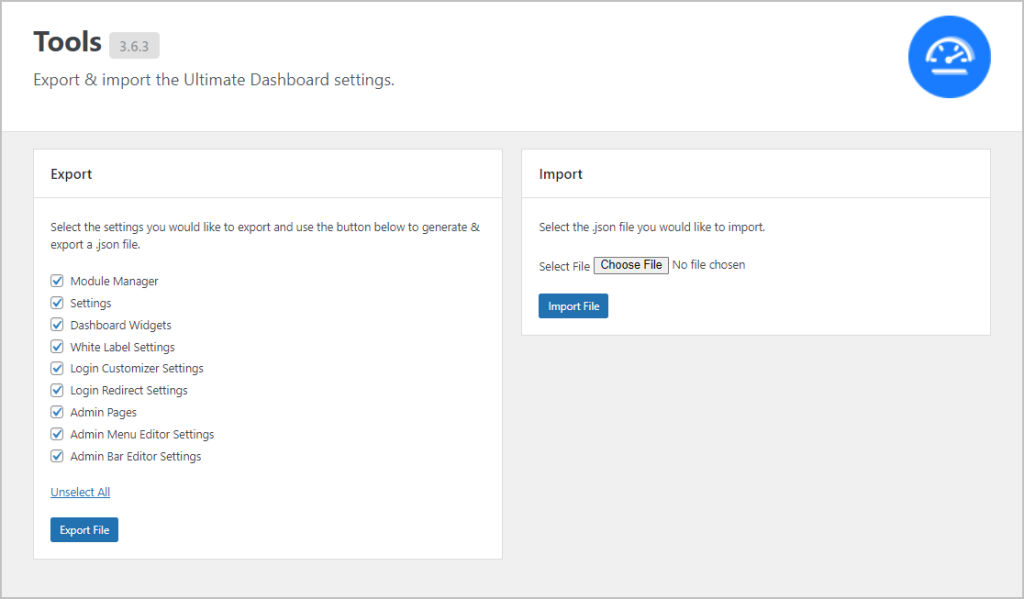Click the Unselect All link

(80, 492)
